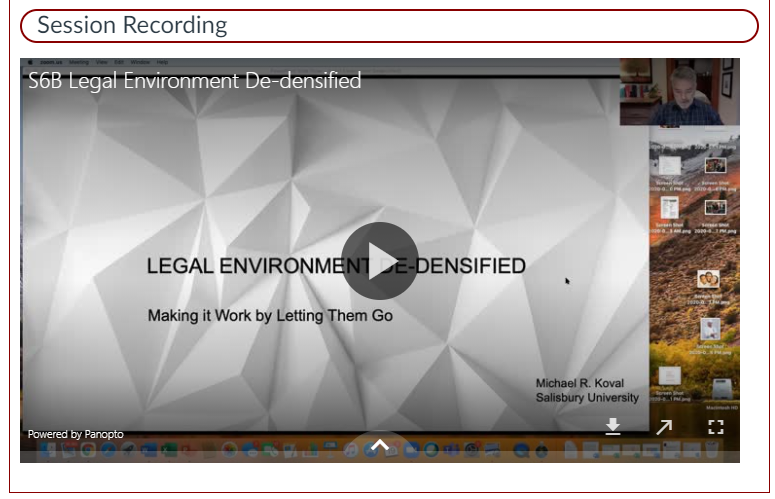This screenshot has width=775, height=499.
Task: Open the video in Panopto via arrow icon
Action: (x=664, y=427)
